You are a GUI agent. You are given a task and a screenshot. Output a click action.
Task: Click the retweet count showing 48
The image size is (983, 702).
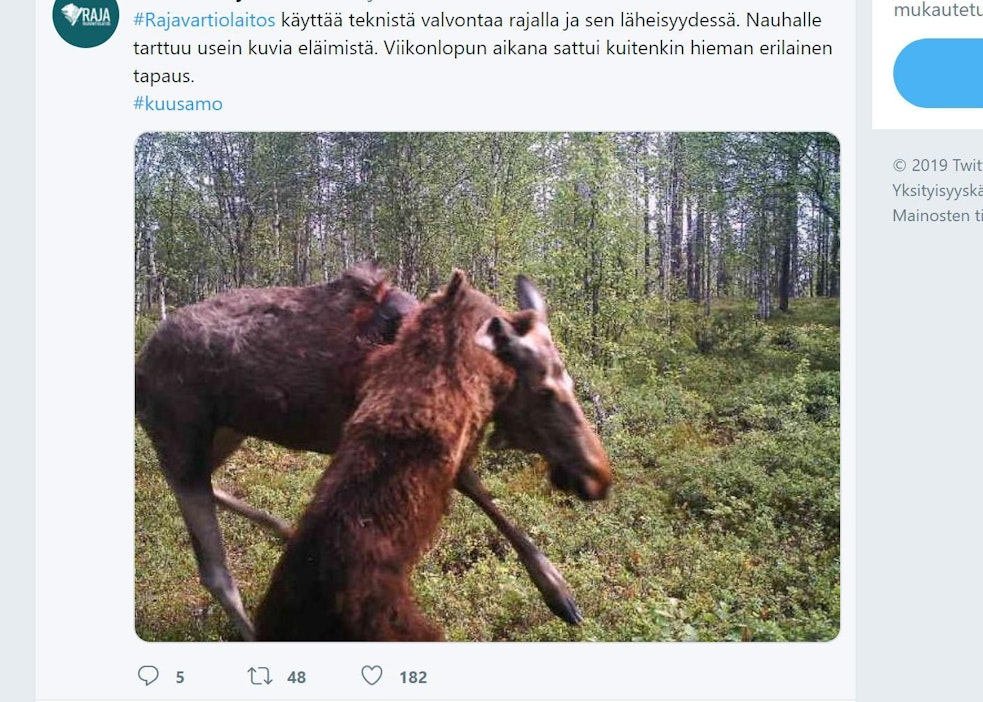[295, 675]
